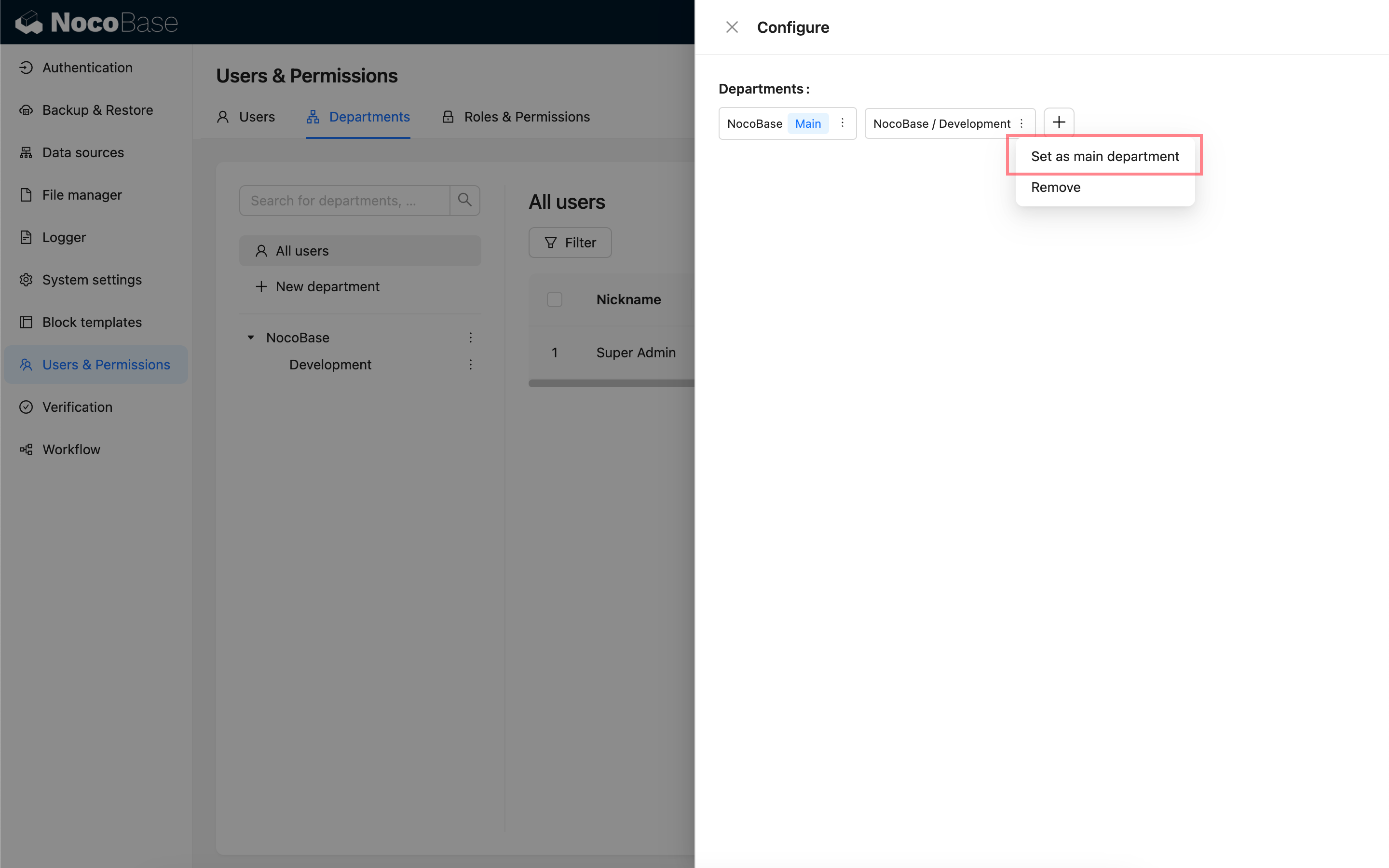
Task: Open the NocoBase / Development tag options menu
Action: (1021, 123)
